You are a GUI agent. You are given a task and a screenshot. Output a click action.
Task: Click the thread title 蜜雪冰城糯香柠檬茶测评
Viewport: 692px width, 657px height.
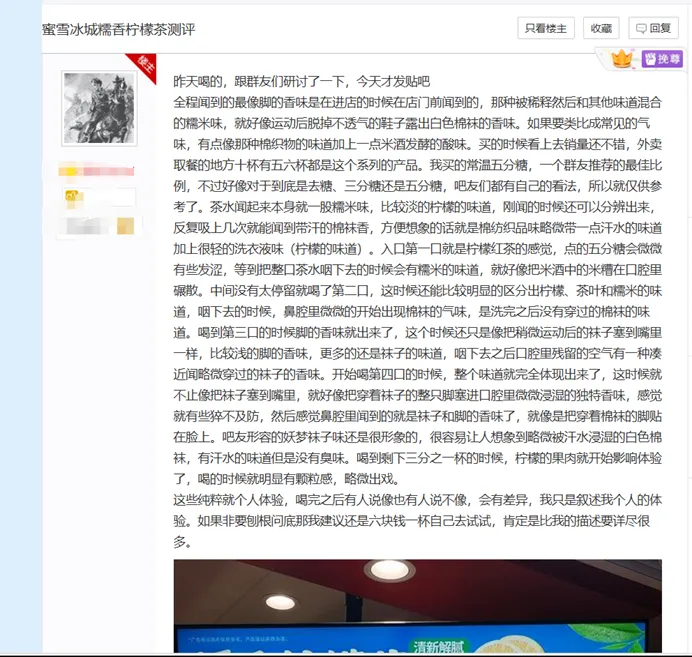pos(119,30)
